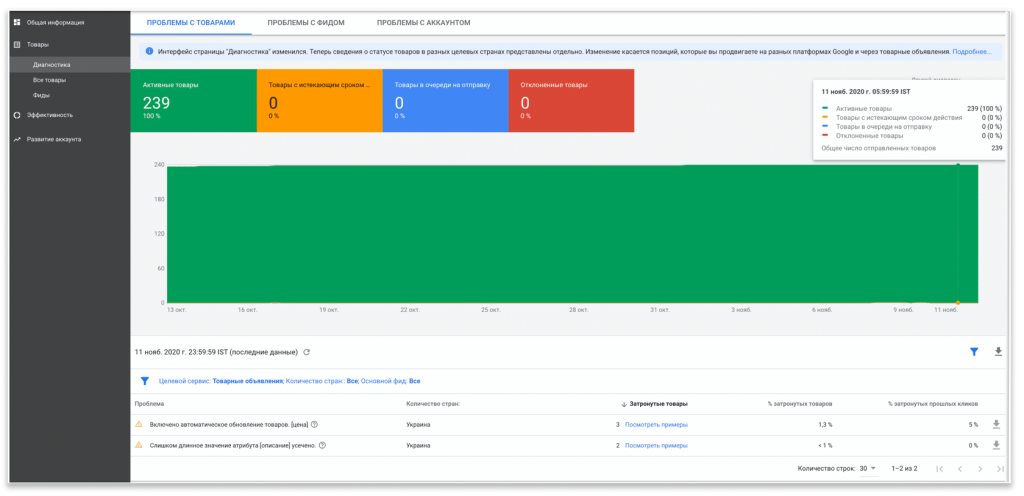Image resolution: width=1024 pixels, height=496 pixels.
Task: Select the red Отклоненные товары tile
Action: click(x=571, y=100)
